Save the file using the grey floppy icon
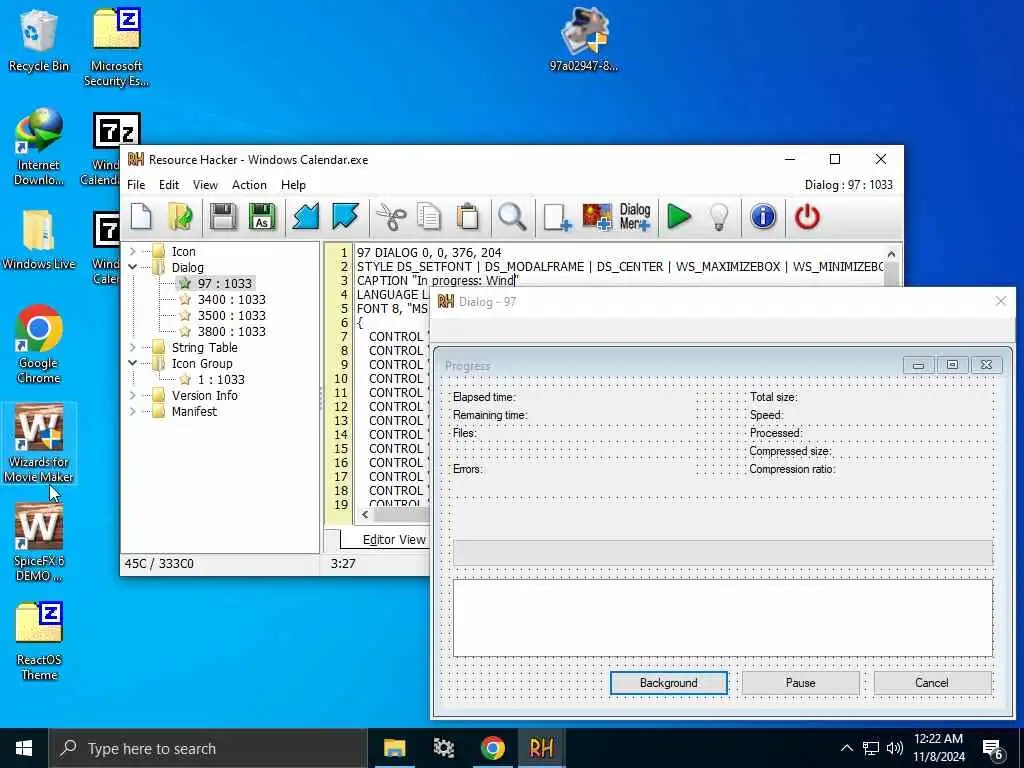 (223, 217)
